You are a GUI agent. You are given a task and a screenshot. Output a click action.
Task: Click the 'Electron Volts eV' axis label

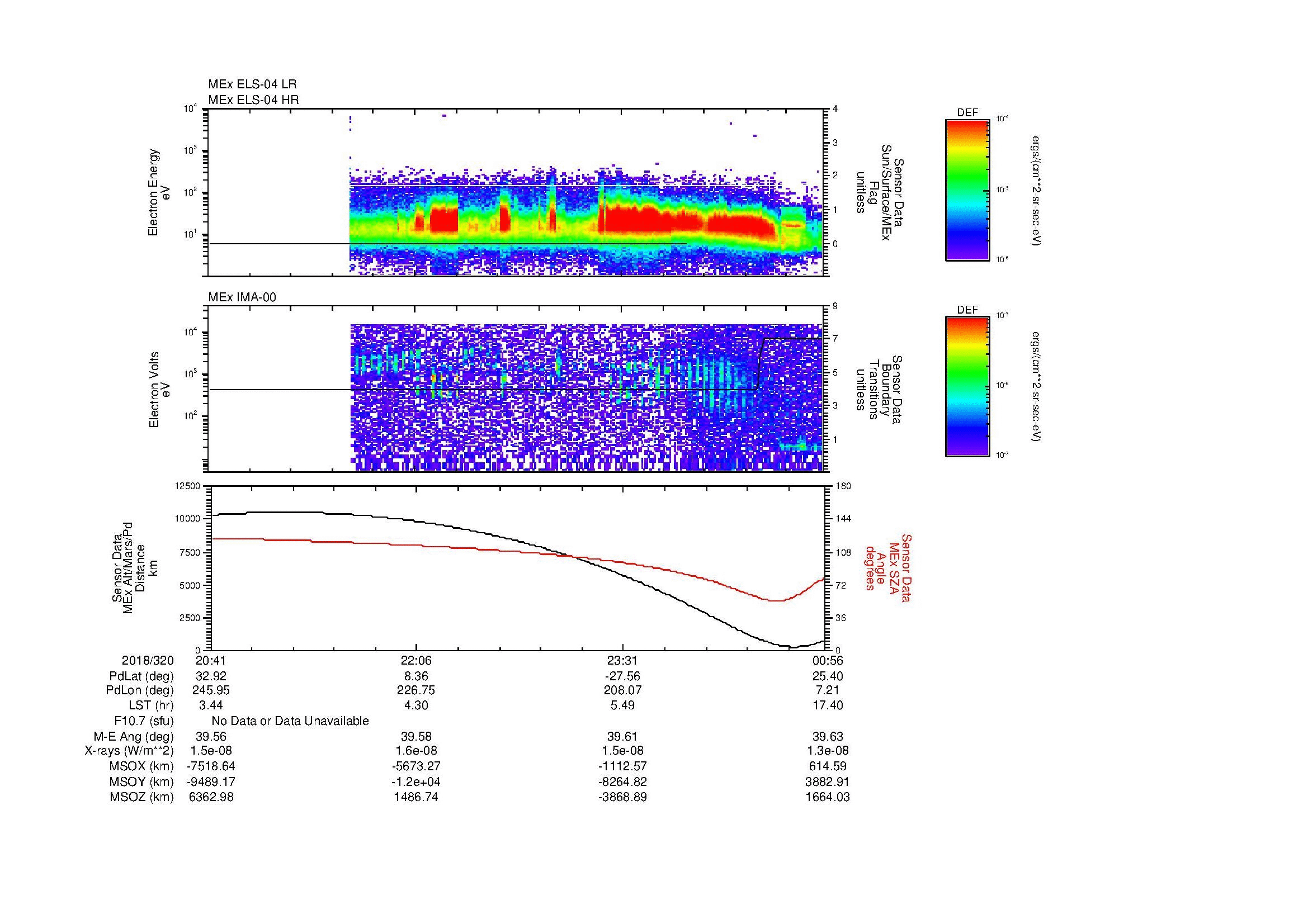(x=159, y=390)
